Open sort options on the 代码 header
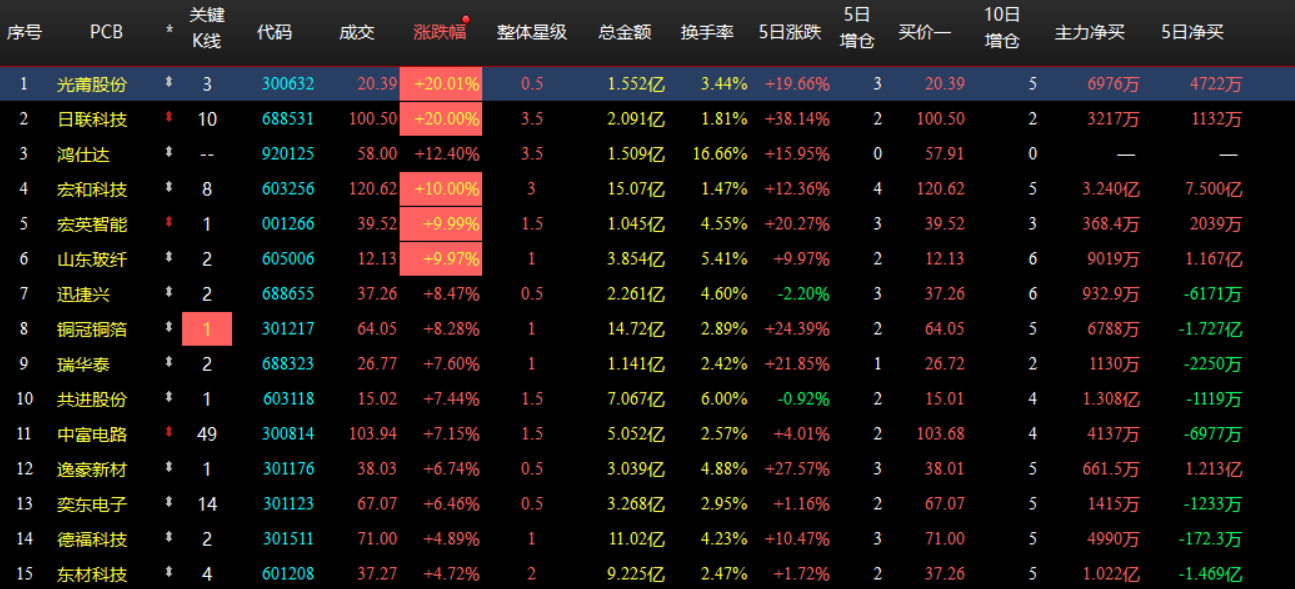Image resolution: width=1295 pixels, height=589 pixels. click(x=274, y=31)
